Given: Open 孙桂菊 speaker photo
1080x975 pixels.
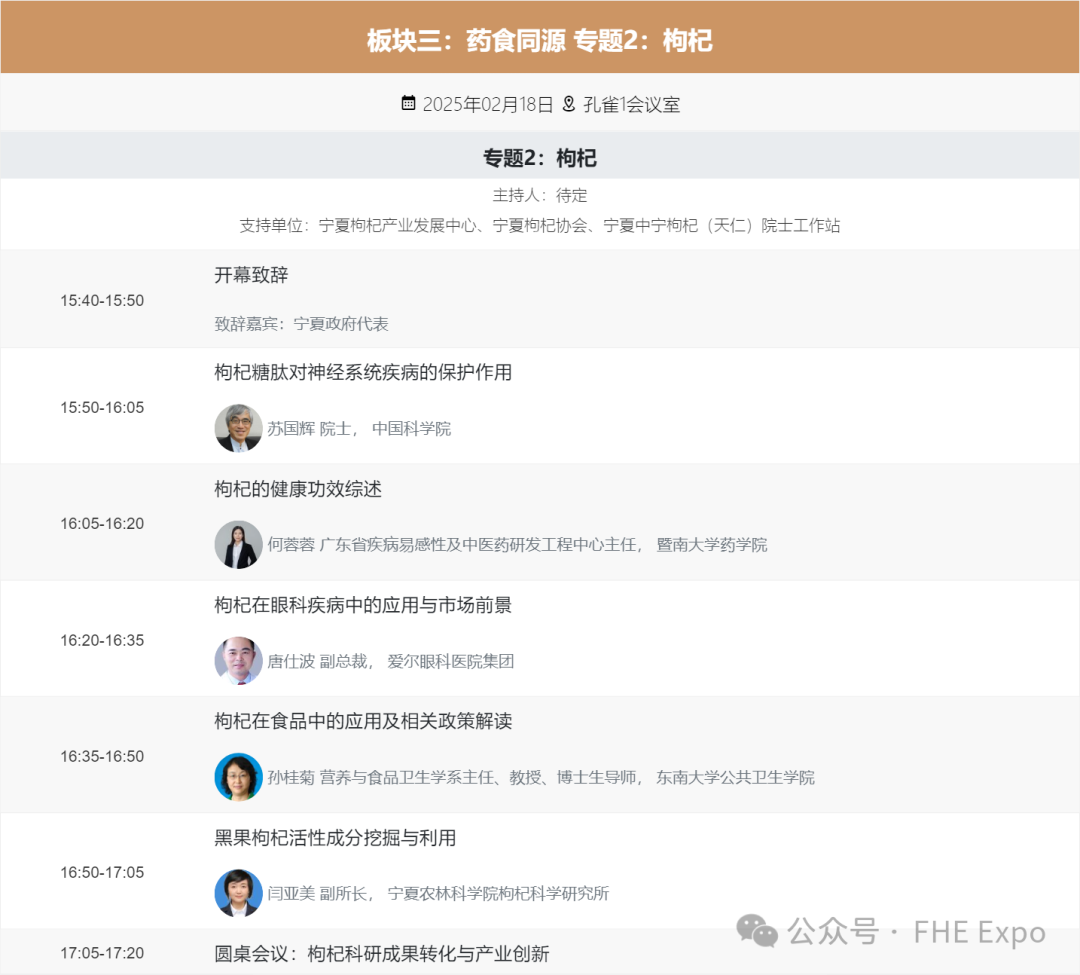Looking at the screenshot, I should pyautogui.click(x=238, y=777).
